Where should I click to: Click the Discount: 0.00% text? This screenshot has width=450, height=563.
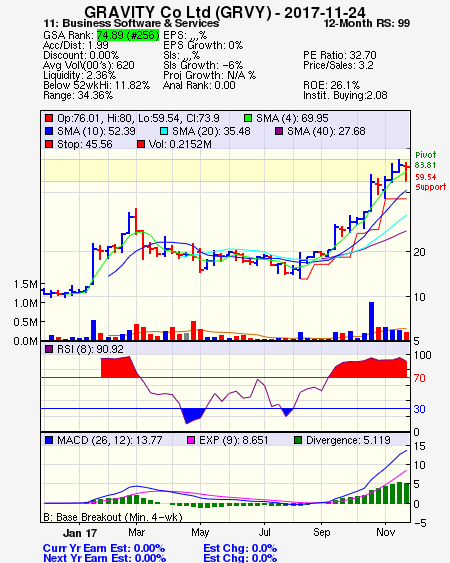coord(81,55)
